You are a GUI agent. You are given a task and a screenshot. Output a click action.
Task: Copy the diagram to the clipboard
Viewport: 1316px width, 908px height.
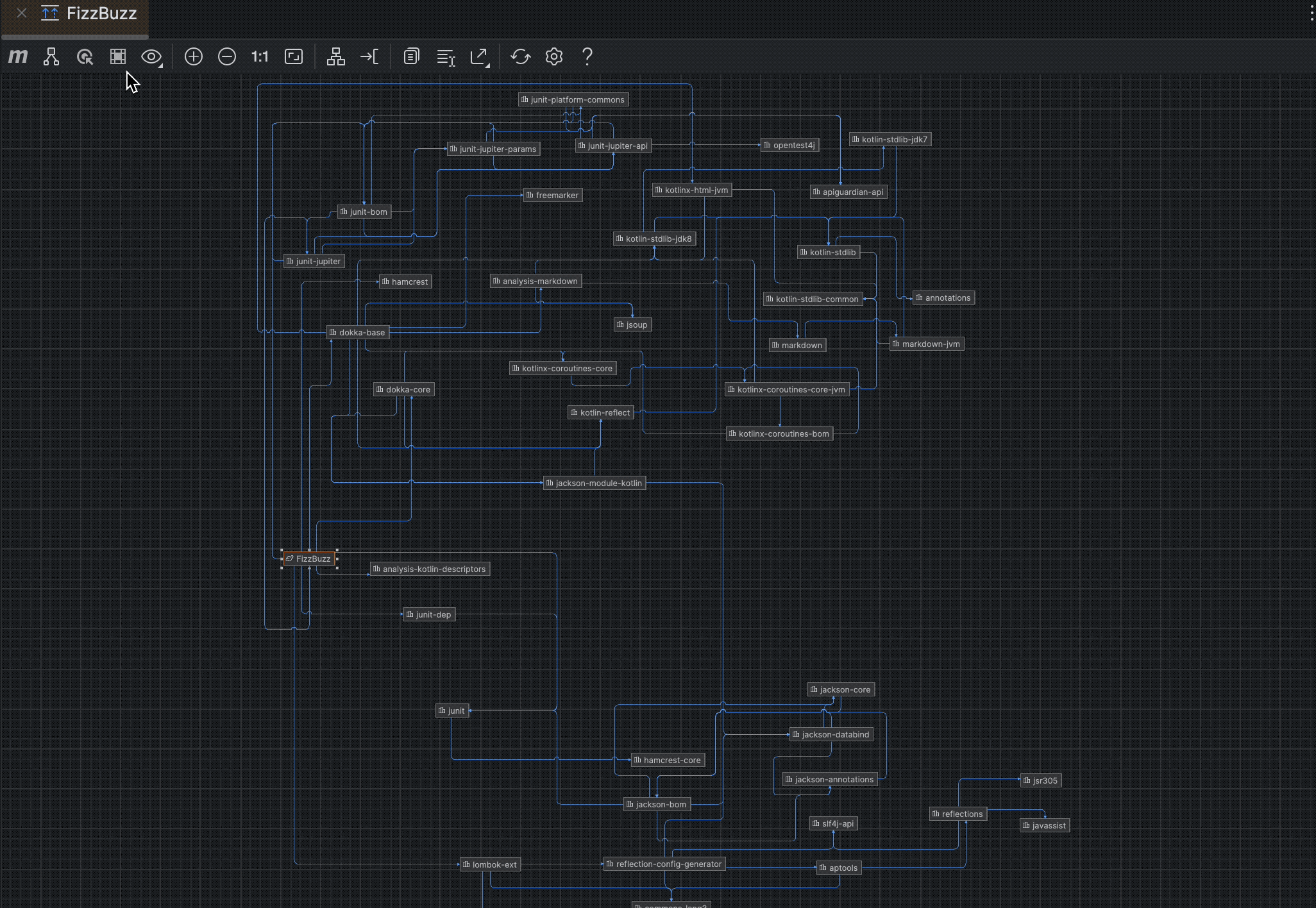(x=411, y=56)
